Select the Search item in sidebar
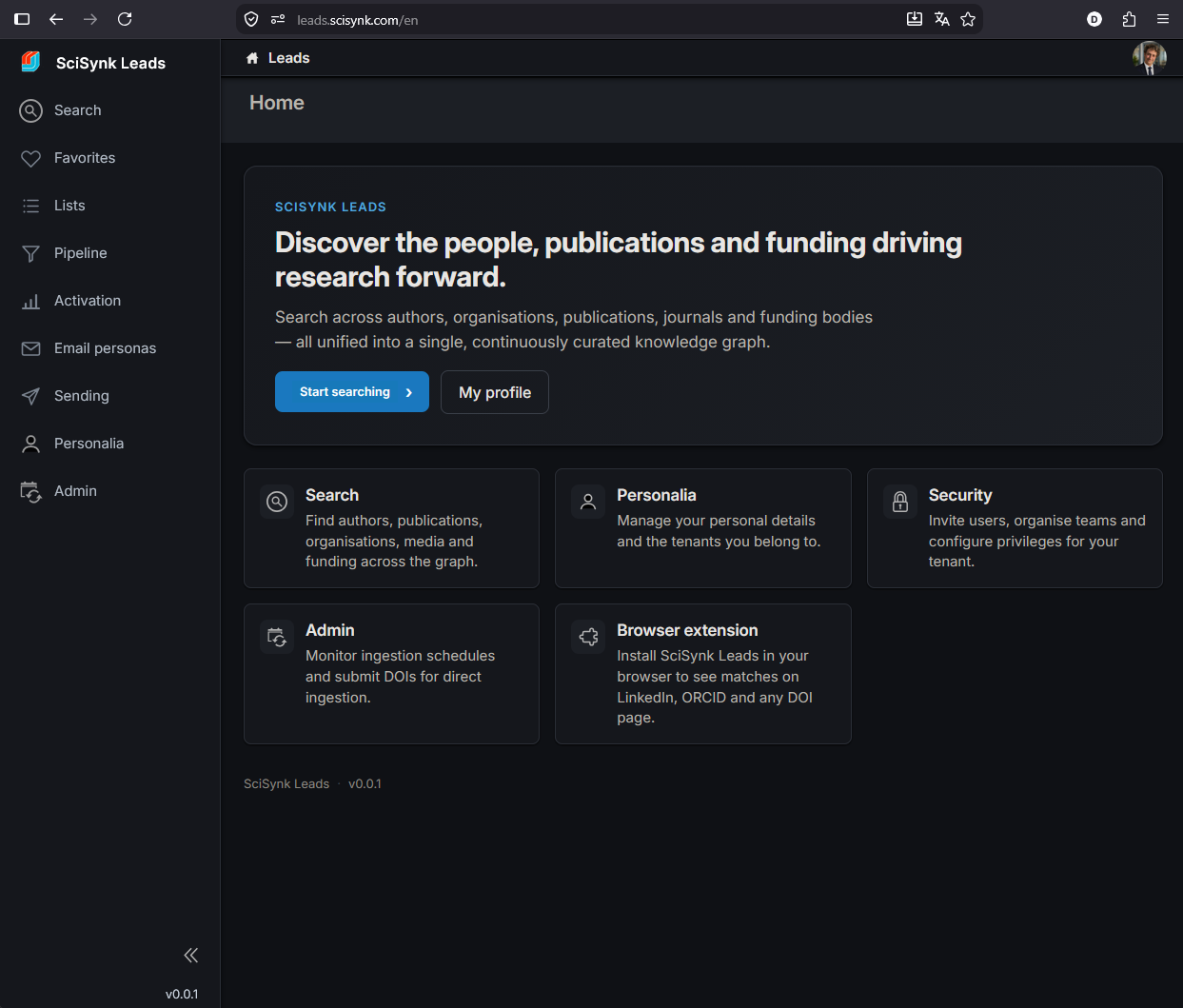This screenshot has width=1183, height=1008. (109, 110)
